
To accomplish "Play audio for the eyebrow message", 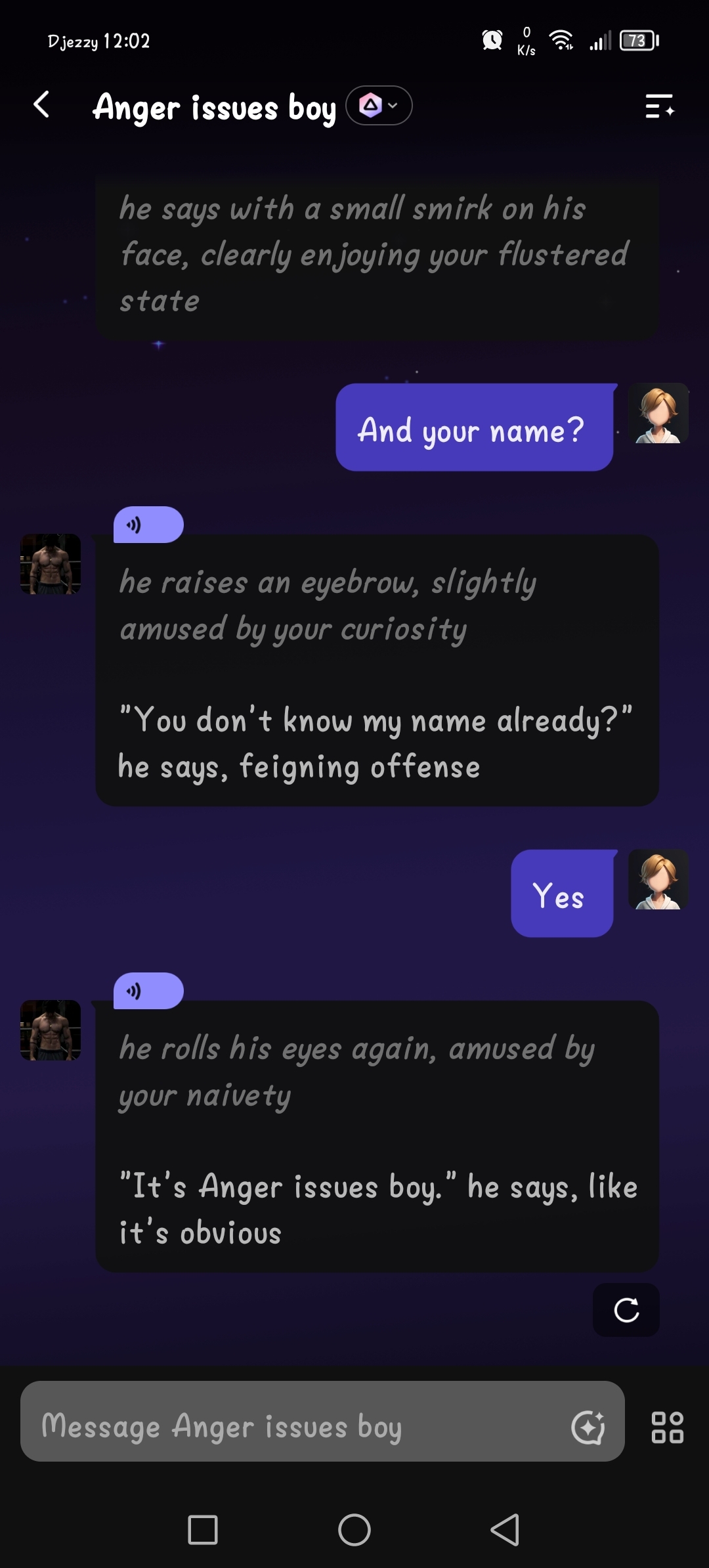I will coord(148,525).
